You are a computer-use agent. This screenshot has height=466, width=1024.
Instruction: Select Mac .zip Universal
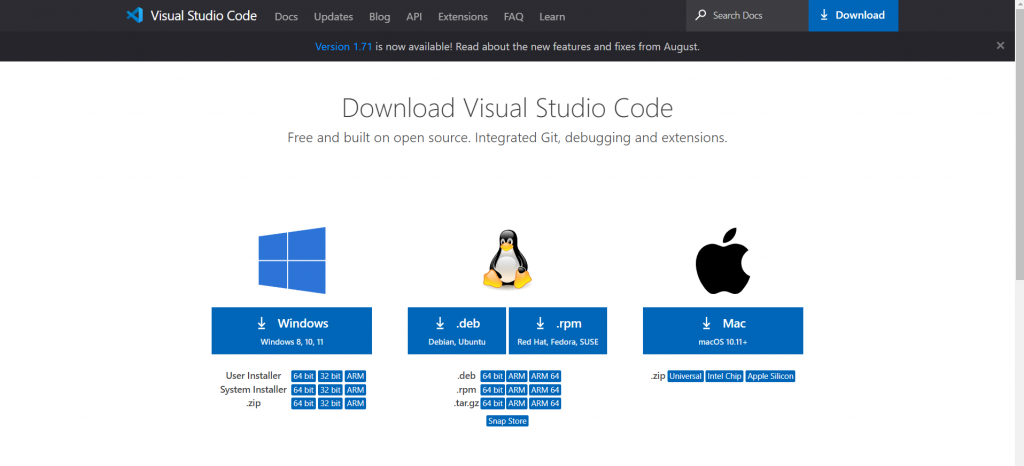686,376
